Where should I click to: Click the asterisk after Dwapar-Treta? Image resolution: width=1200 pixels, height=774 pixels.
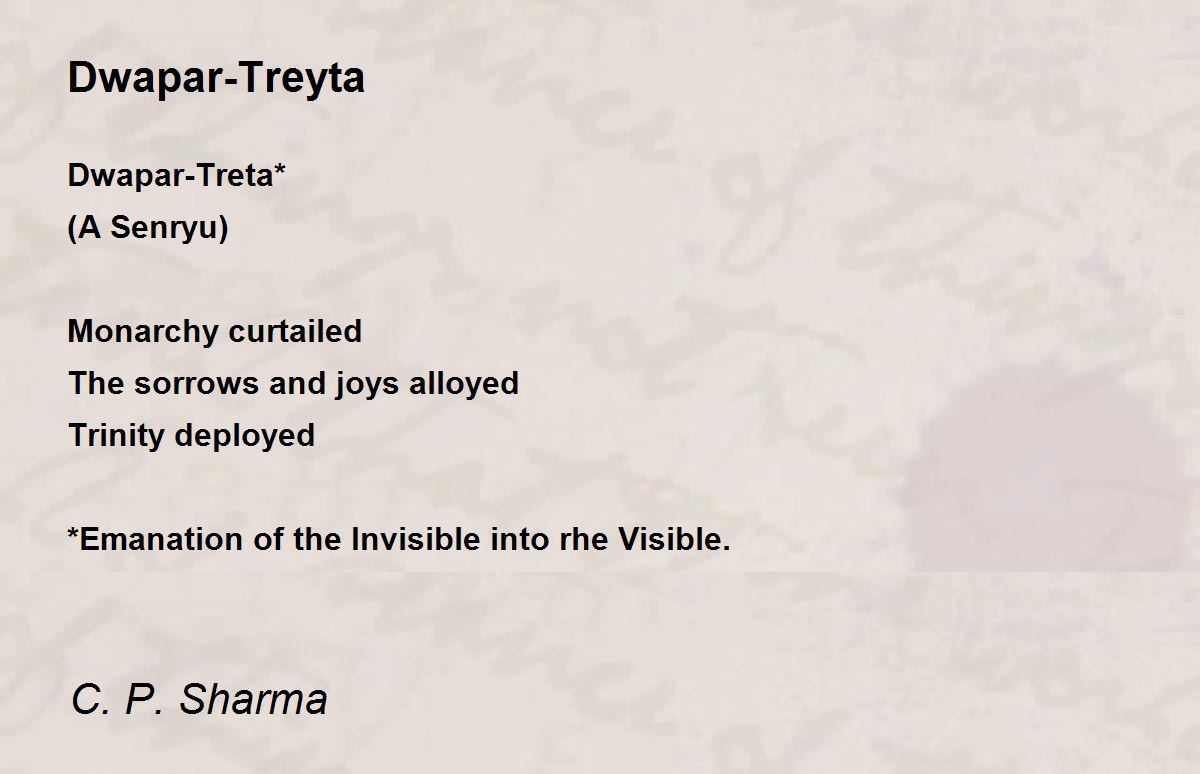[x=281, y=170]
